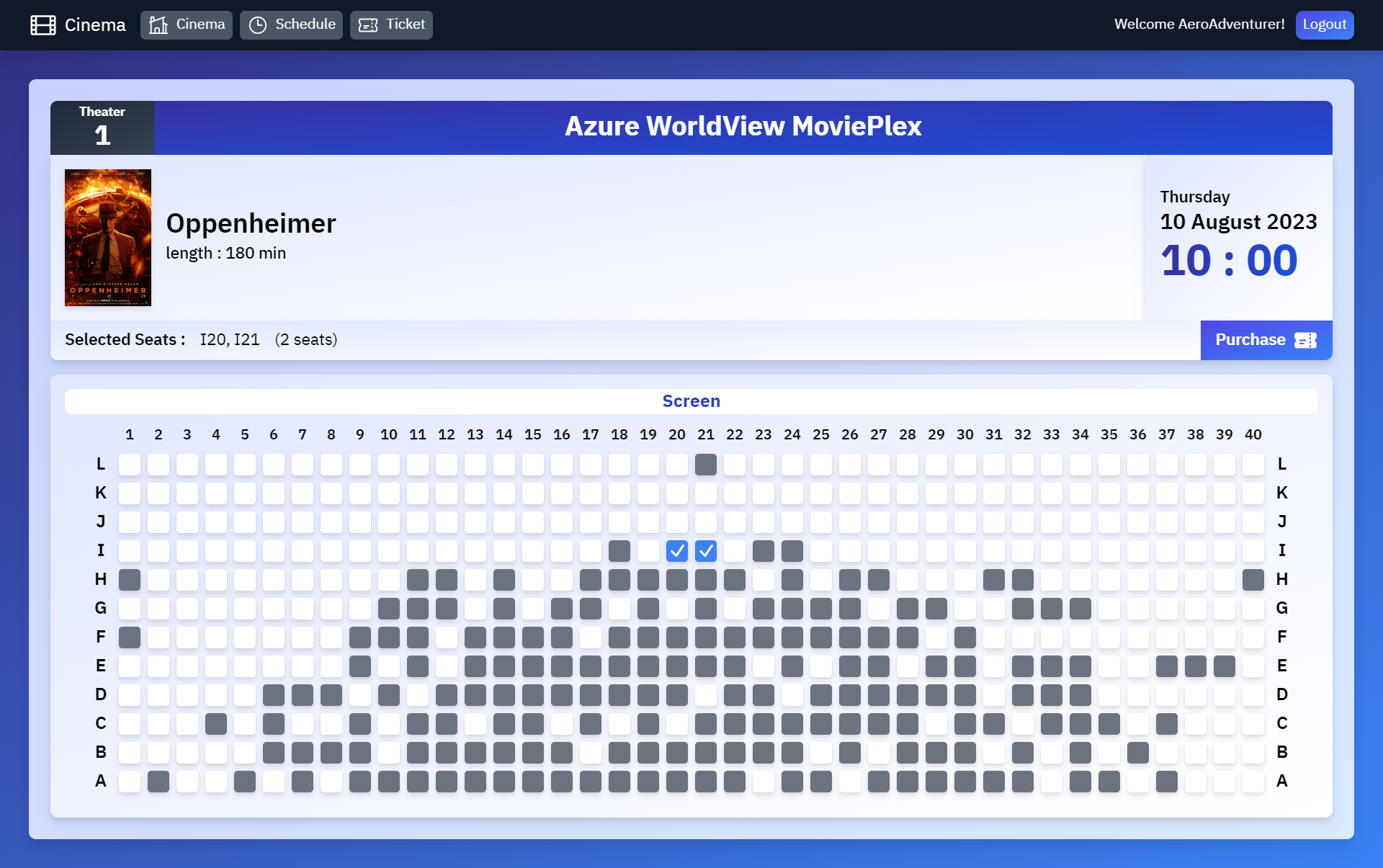Click the Oppenheimer movie poster

point(108,238)
